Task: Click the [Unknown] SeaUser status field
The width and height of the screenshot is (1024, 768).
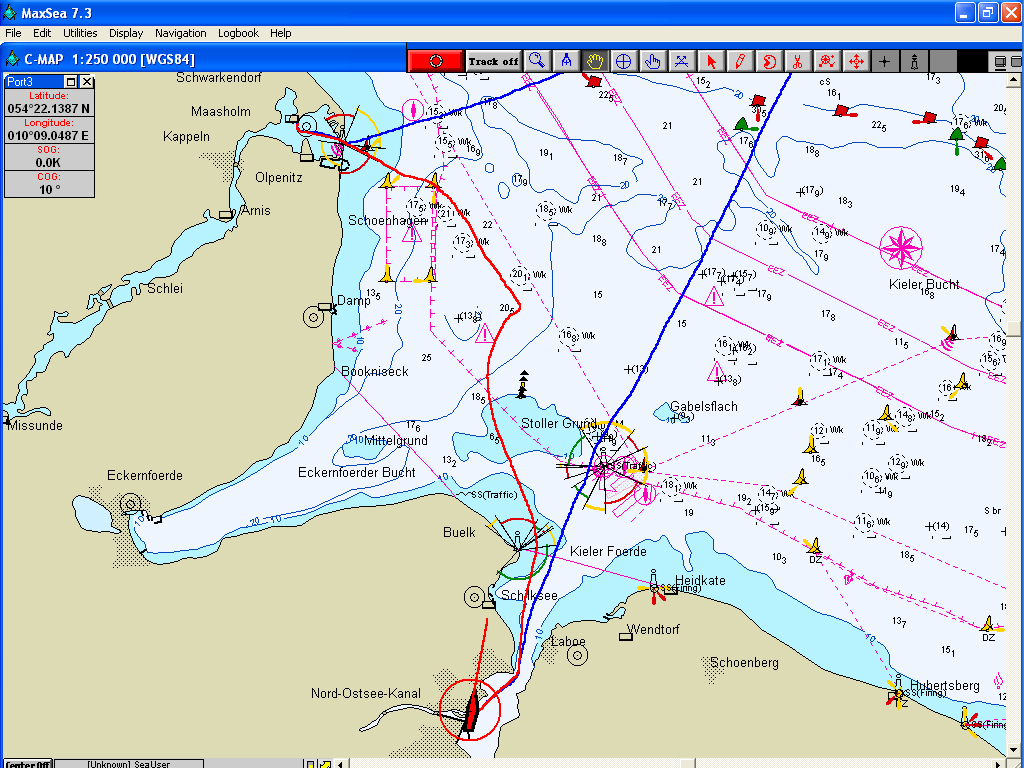Action: coord(129,763)
